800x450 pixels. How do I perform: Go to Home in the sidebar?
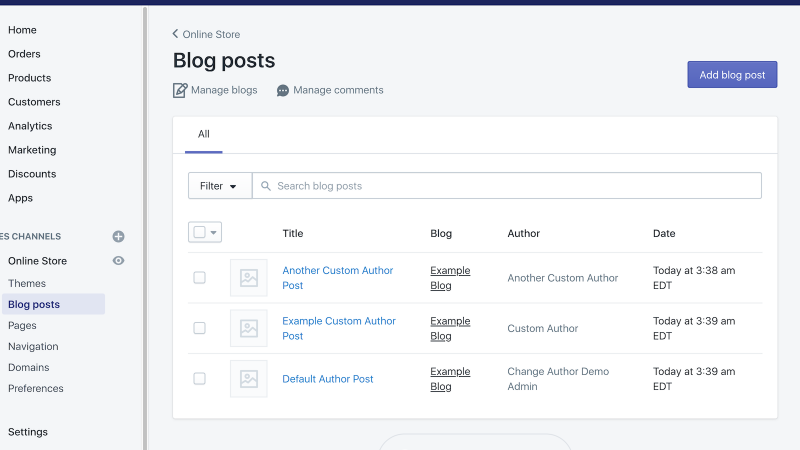[x=22, y=30]
